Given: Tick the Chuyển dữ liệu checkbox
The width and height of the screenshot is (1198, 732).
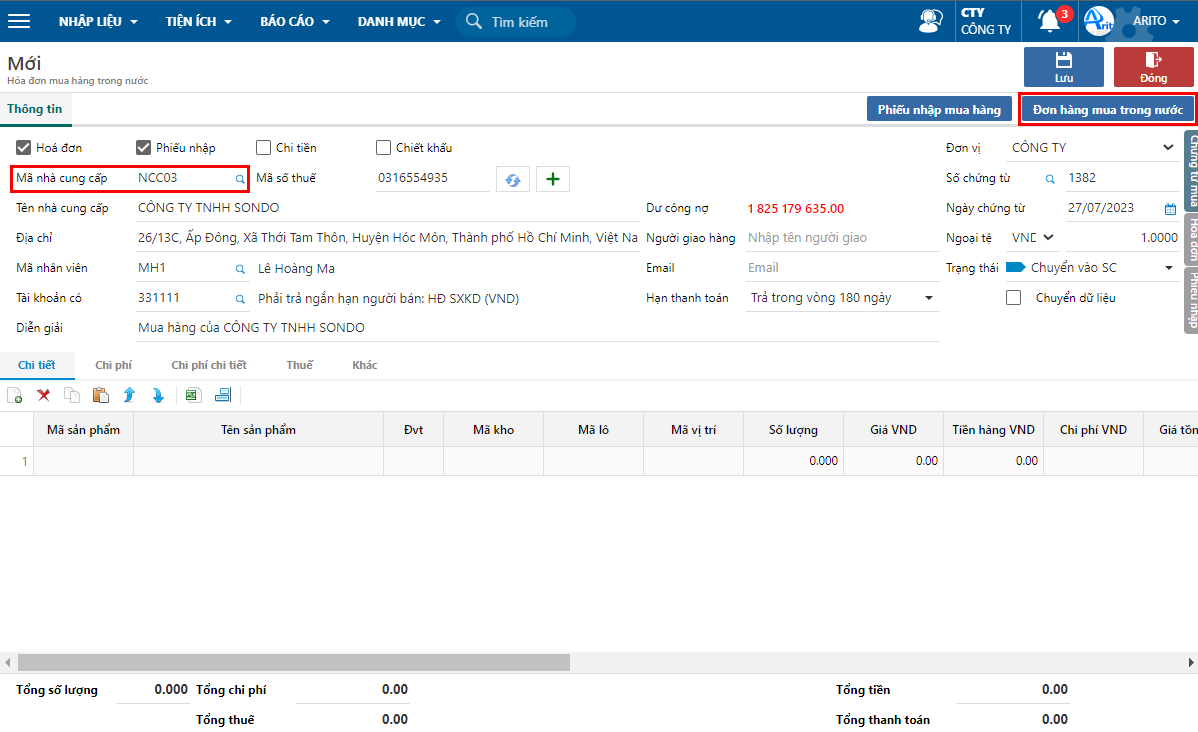Looking at the screenshot, I should pos(1014,298).
